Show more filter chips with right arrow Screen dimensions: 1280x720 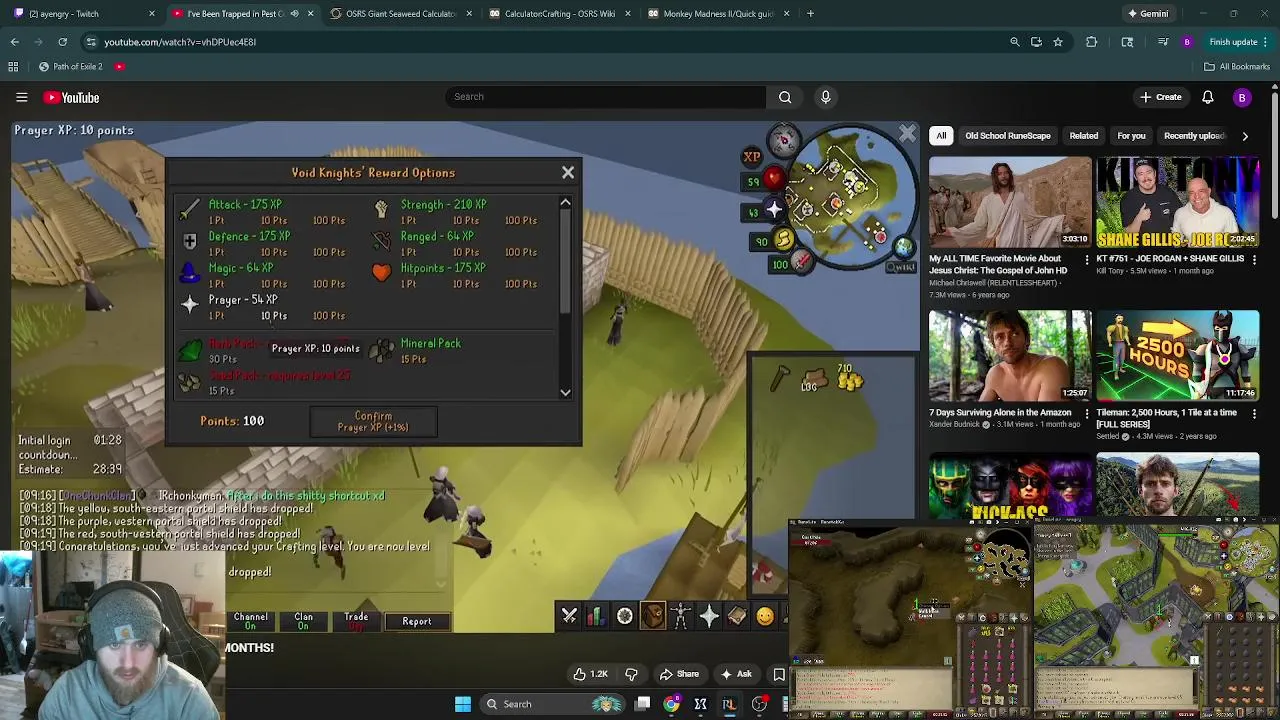1245,136
